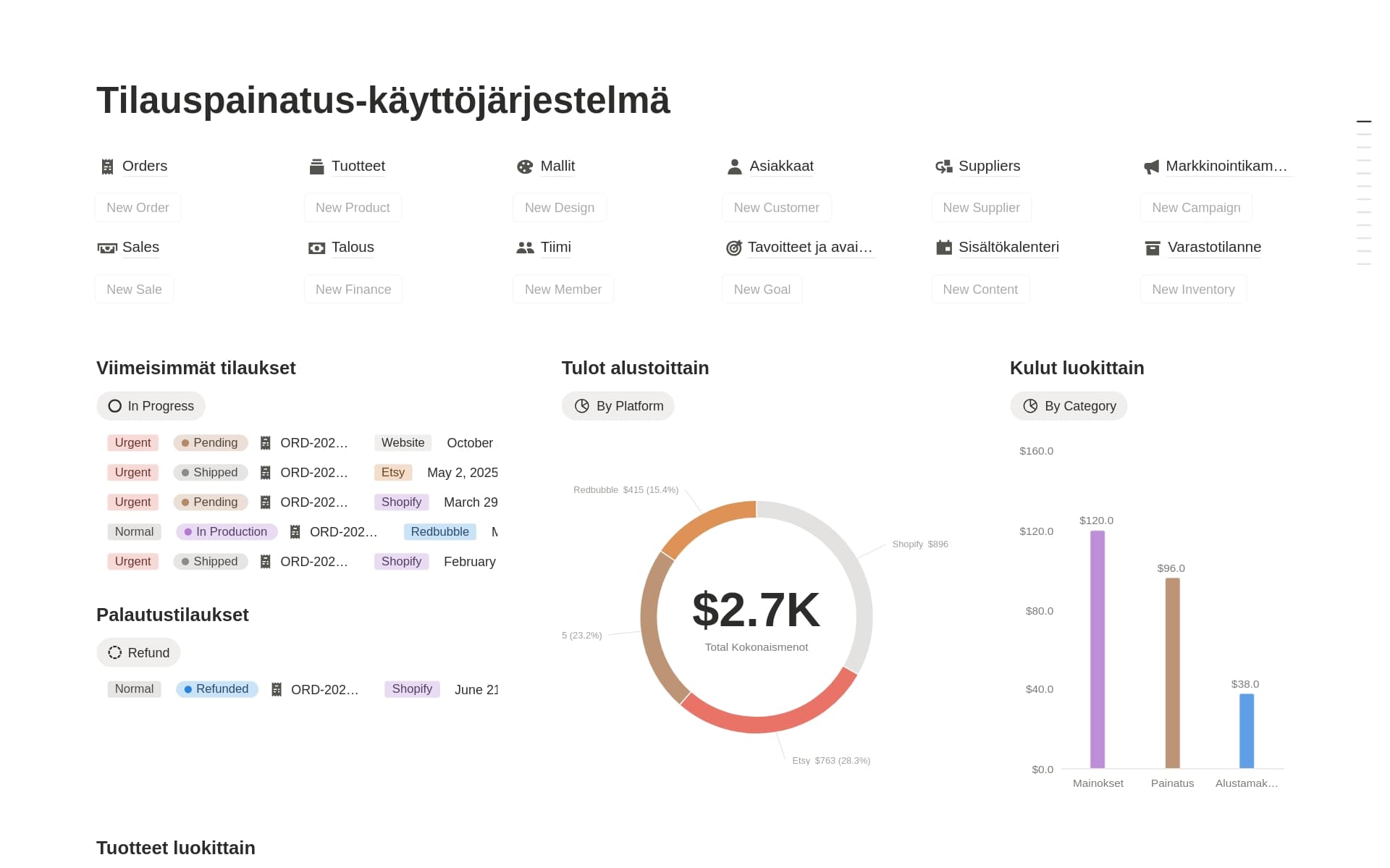Add a New Inventory item
Screen dimensions: 1390x868
1193,290
